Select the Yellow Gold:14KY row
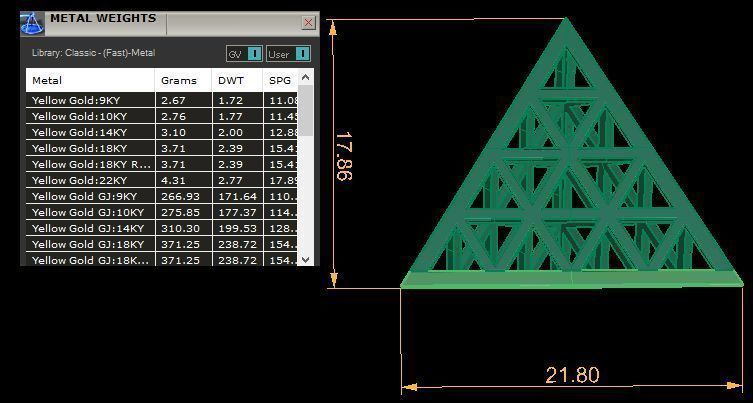Image resolution: width=753 pixels, height=403 pixels. click(x=162, y=132)
